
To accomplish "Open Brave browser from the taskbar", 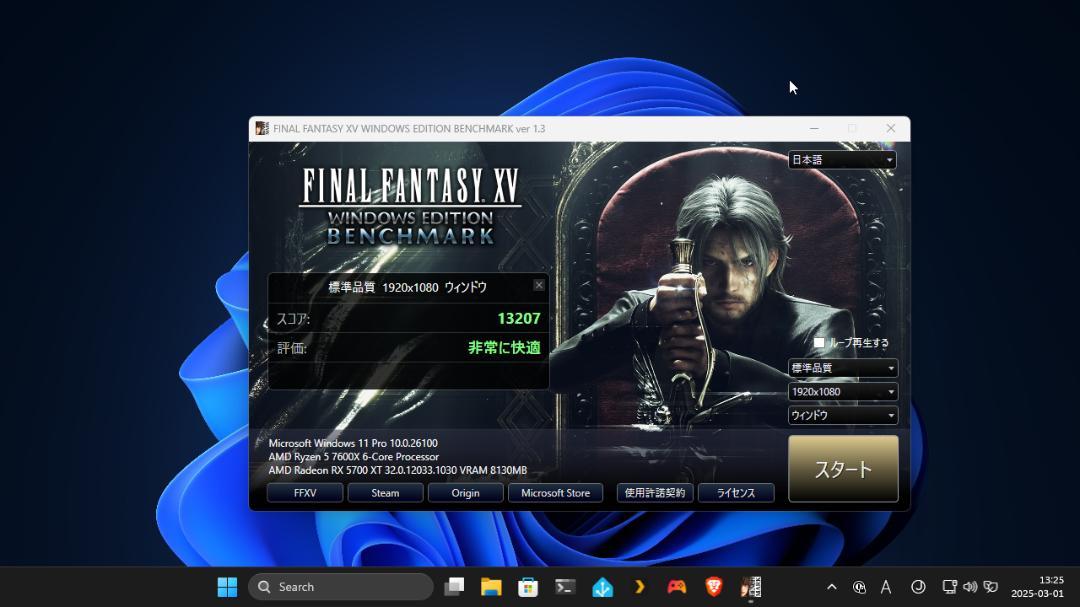I will coord(714,587).
